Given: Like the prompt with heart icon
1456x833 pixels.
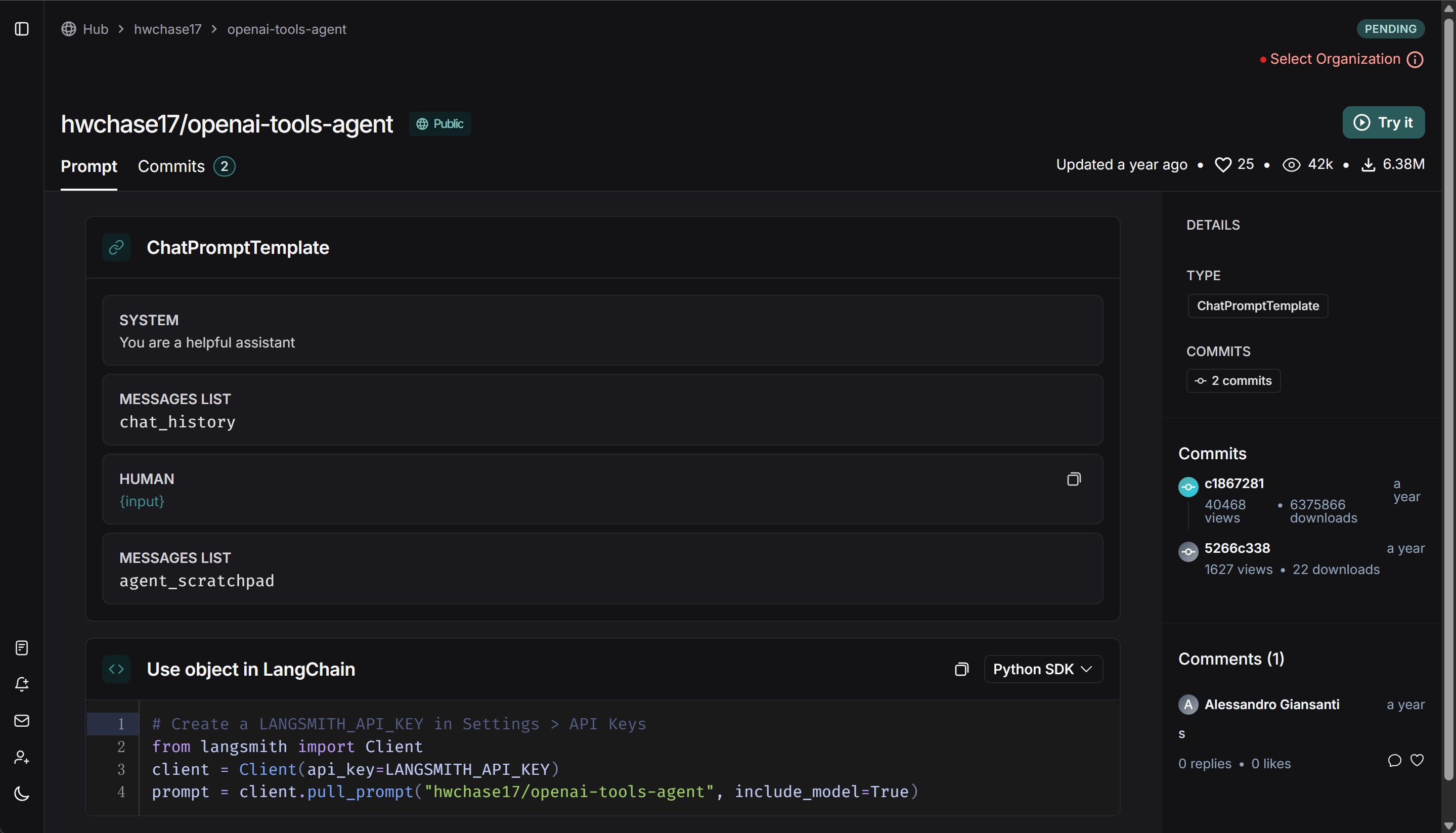Looking at the screenshot, I should pyautogui.click(x=1223, y=165).
